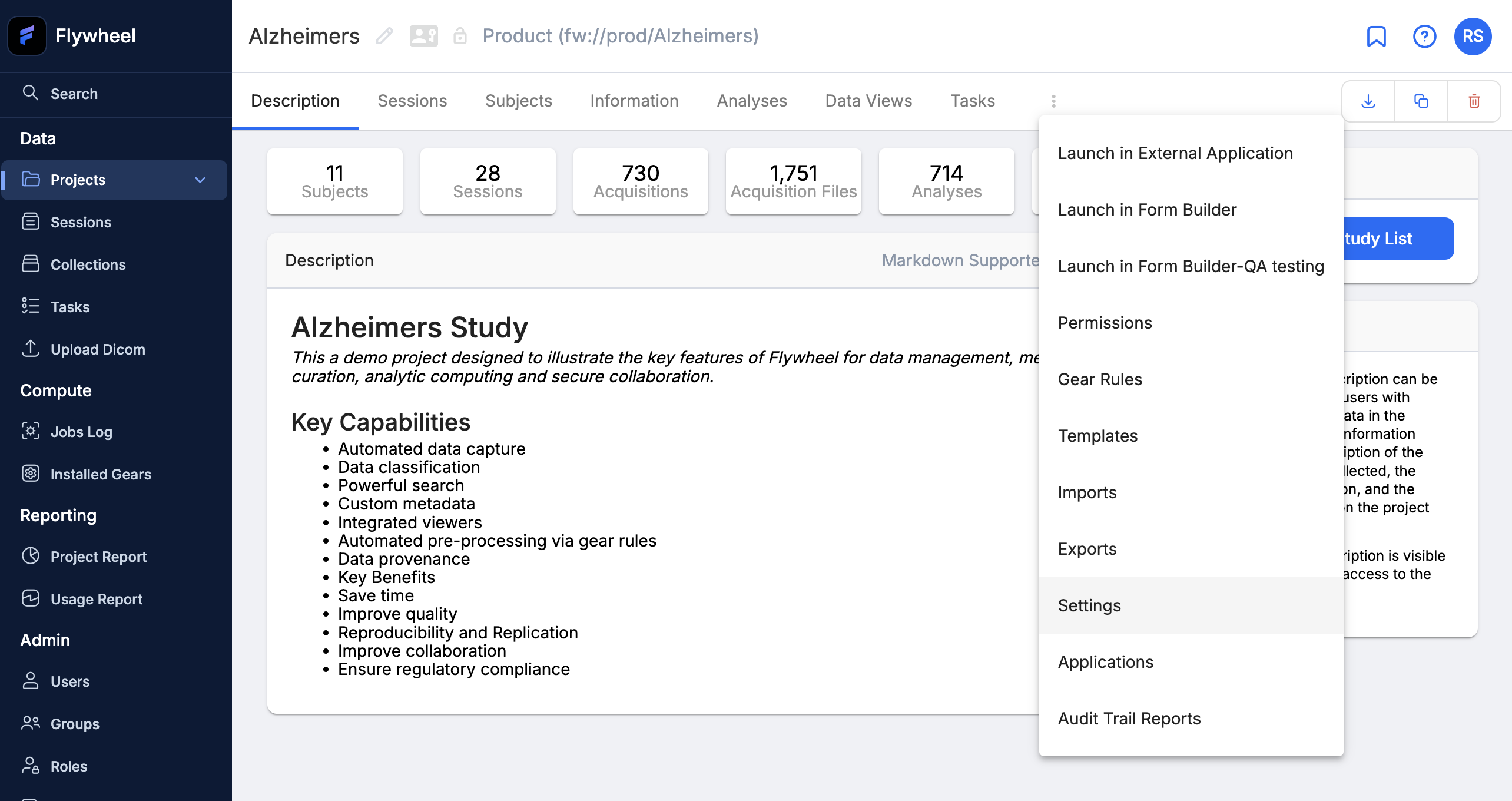Select Exports menu entry
The image size is (1512, 801).
[x=1191, y=549]
